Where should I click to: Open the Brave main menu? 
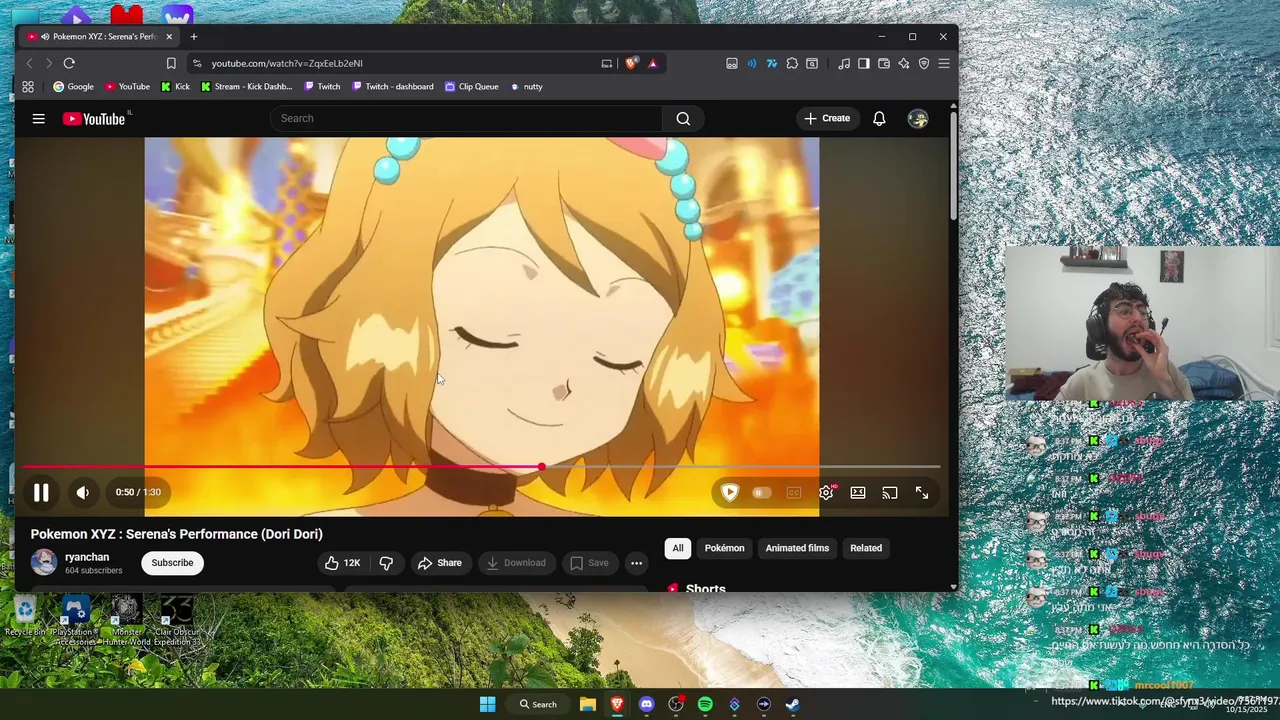(x=944, y=63)
